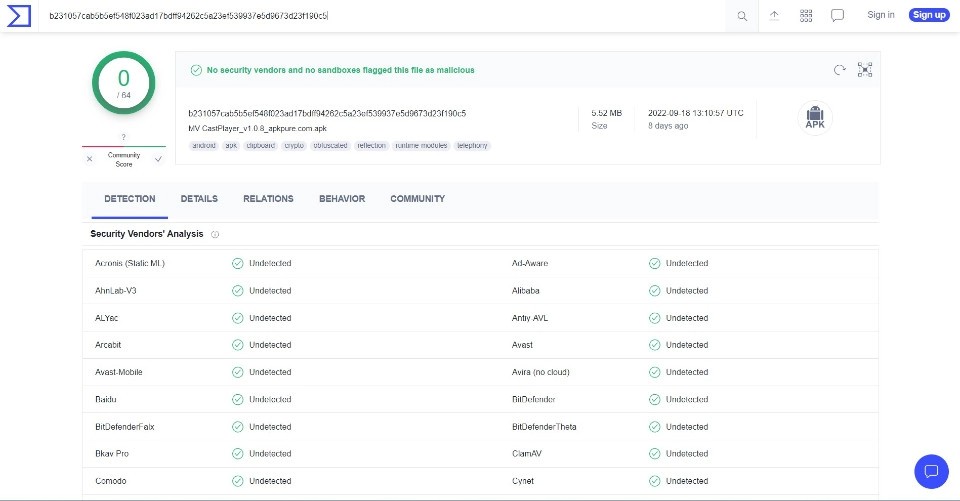The height and width of the screenshot is (501, 960).
Task: Click the BitDefenderTheta vendor name
Action: (x=544, y=427)
